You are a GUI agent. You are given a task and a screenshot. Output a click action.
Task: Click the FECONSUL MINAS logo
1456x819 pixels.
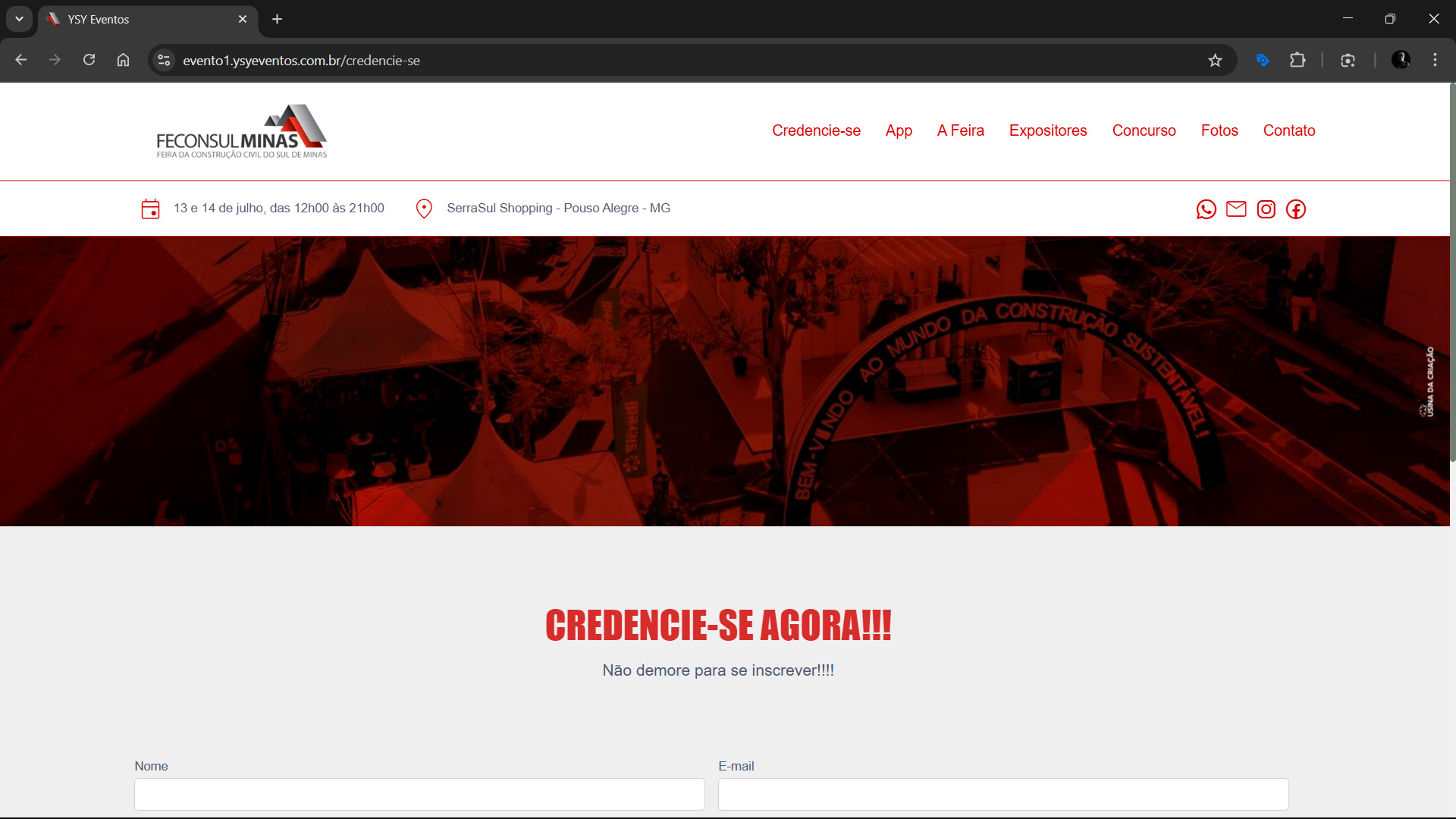tap(241, 130)
